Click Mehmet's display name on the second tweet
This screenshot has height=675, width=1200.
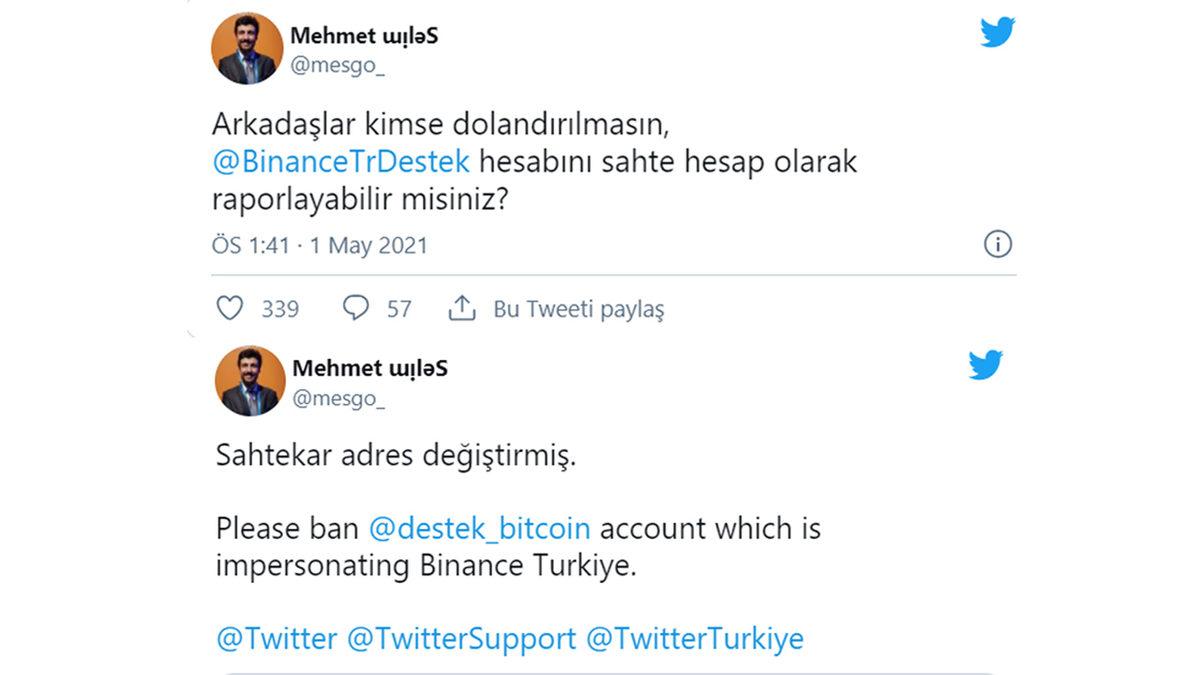(369, 368)
